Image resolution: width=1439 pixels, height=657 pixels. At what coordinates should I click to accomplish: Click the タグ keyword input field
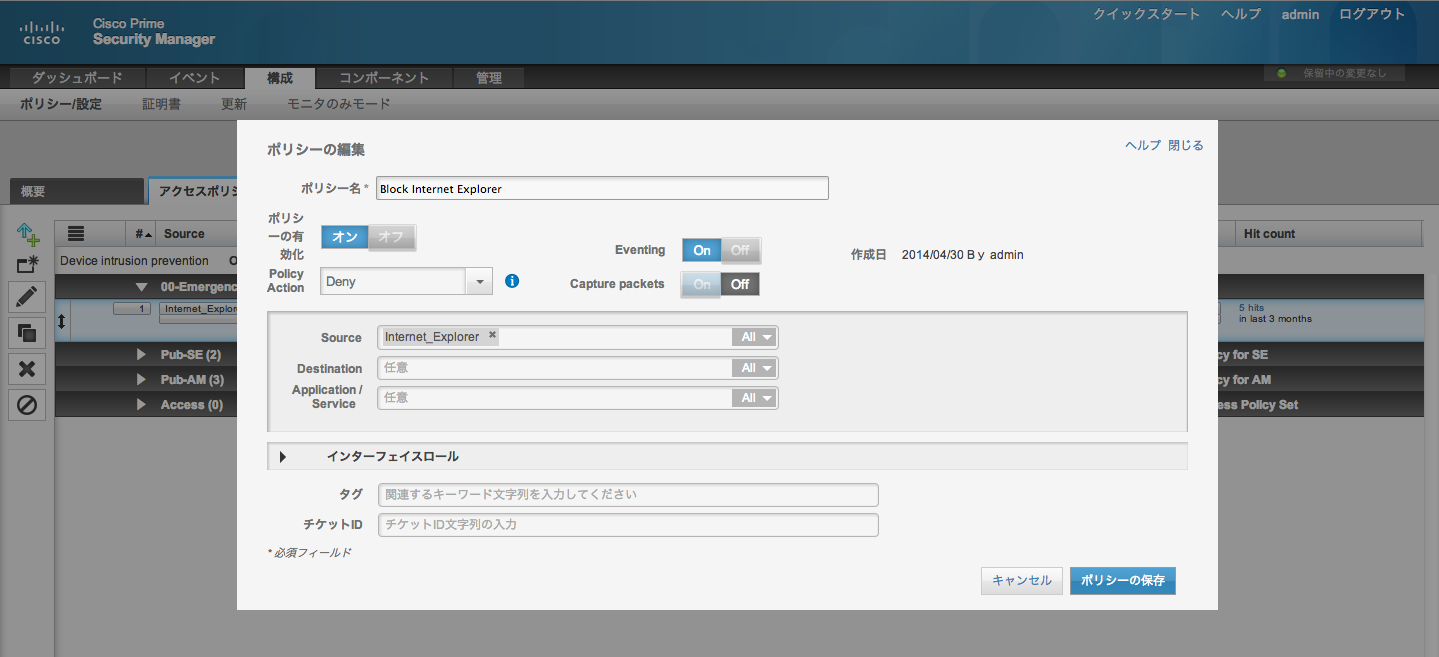(x=628, y=495)
